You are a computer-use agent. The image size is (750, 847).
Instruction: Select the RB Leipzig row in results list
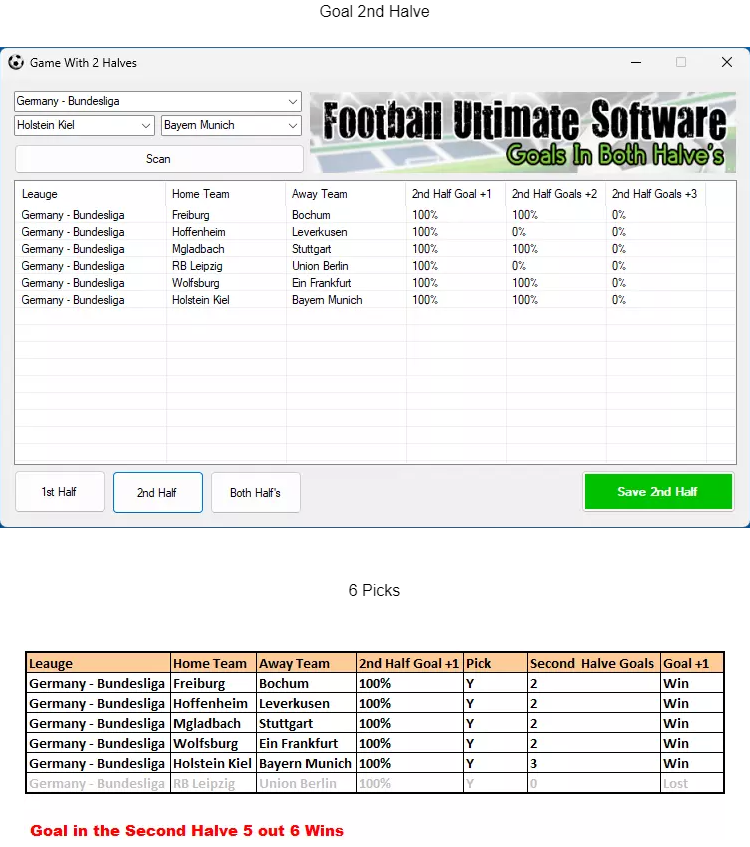pyautogui.click(x=375, y=266)
